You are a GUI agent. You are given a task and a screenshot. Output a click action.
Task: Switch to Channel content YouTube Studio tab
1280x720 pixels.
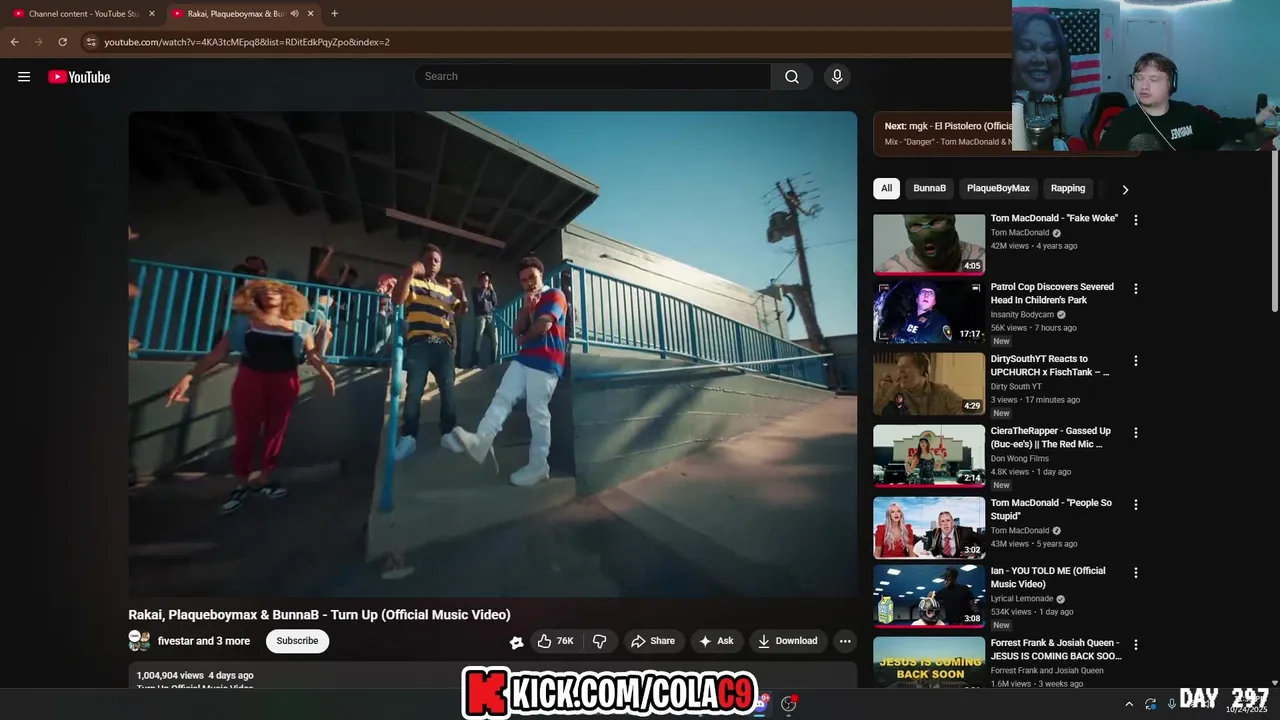pyautogui.click(x=84, y=14)
